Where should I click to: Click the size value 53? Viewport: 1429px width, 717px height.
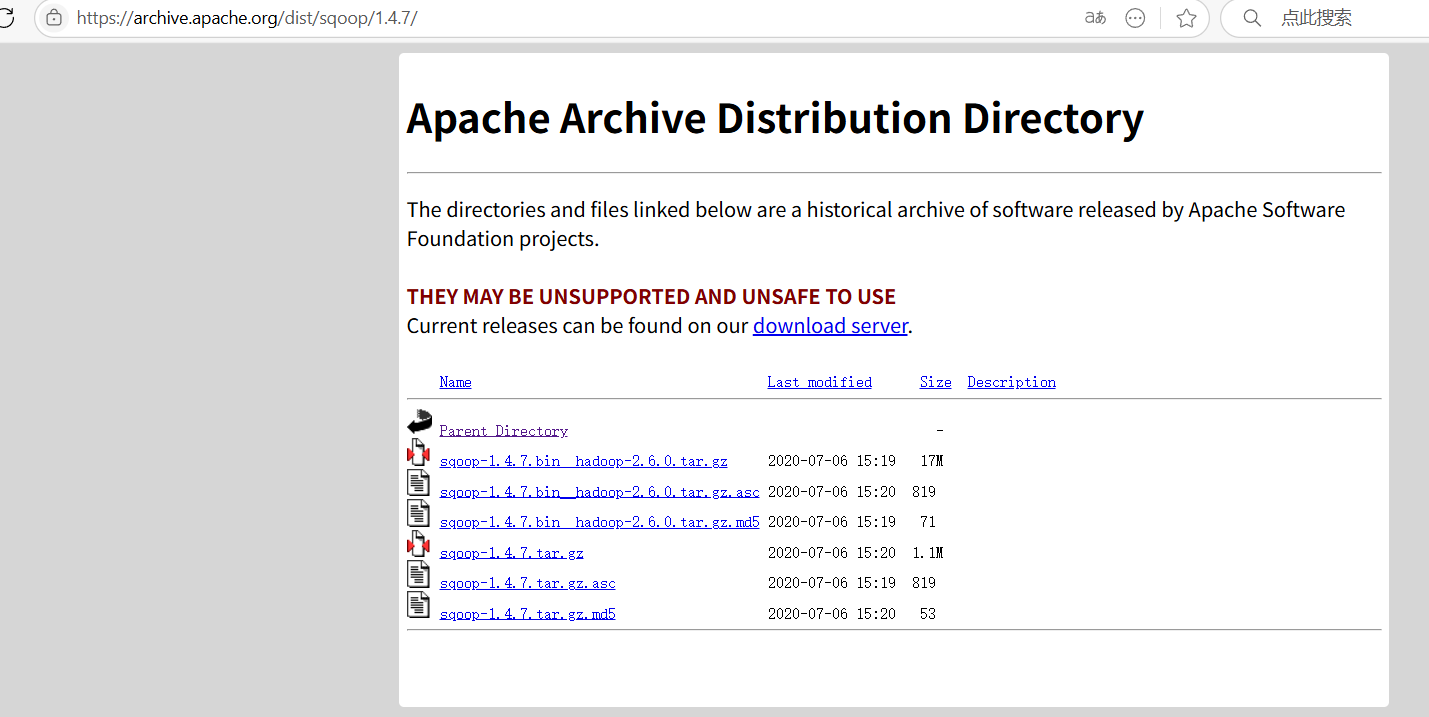point(928,613)
